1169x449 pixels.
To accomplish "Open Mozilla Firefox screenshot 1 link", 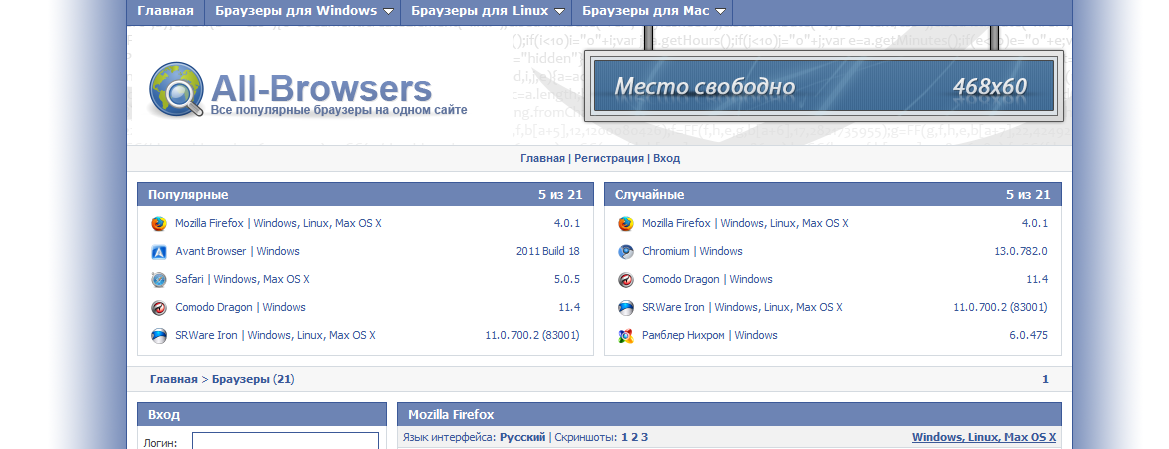I will pyautogui.click(x=625, y=437).
